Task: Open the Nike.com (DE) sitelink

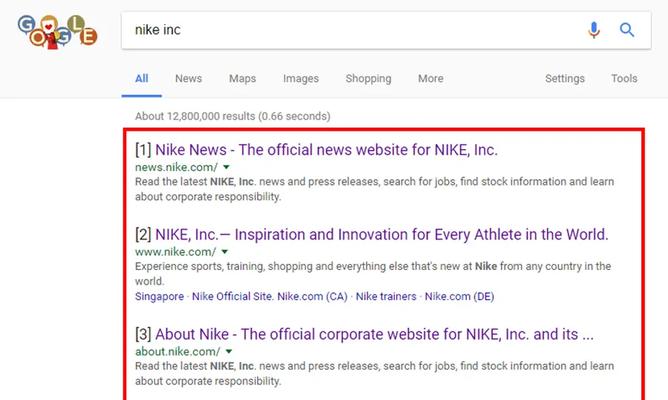Action: 459,296
